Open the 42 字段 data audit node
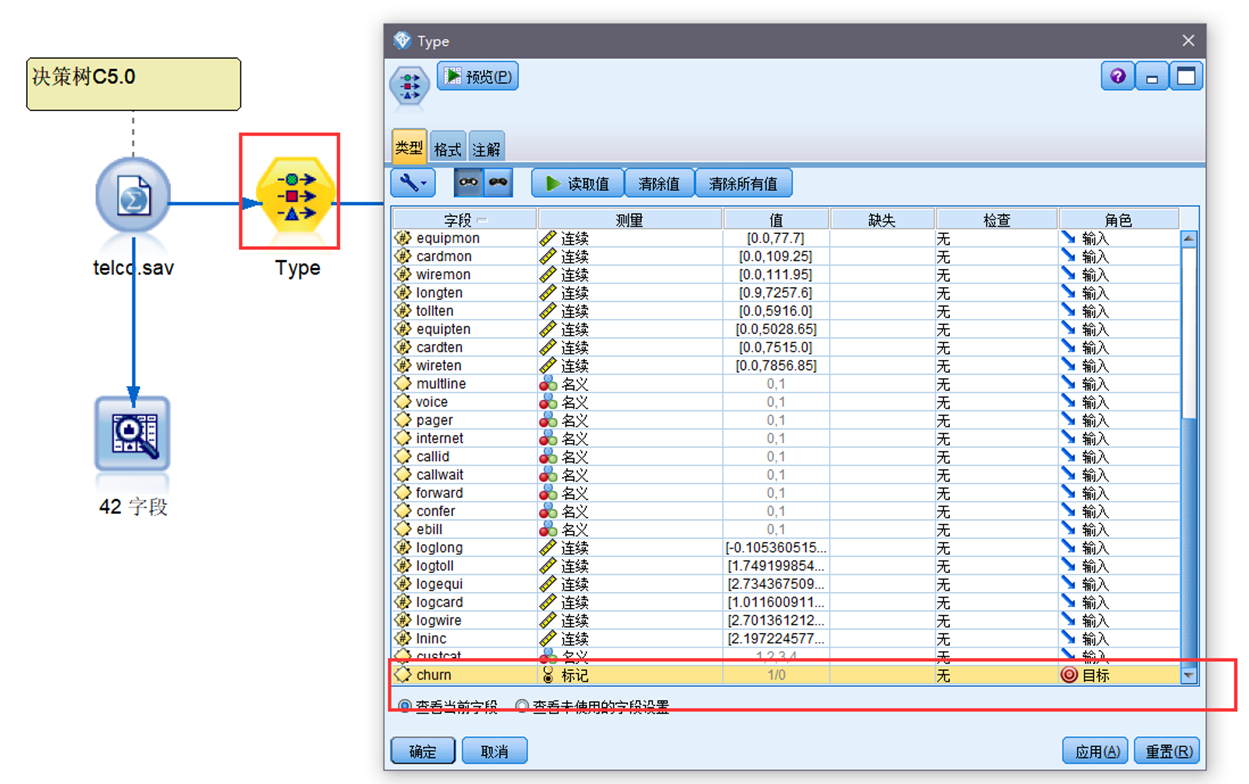1249x784 pixels. click(x=133, y=434)
